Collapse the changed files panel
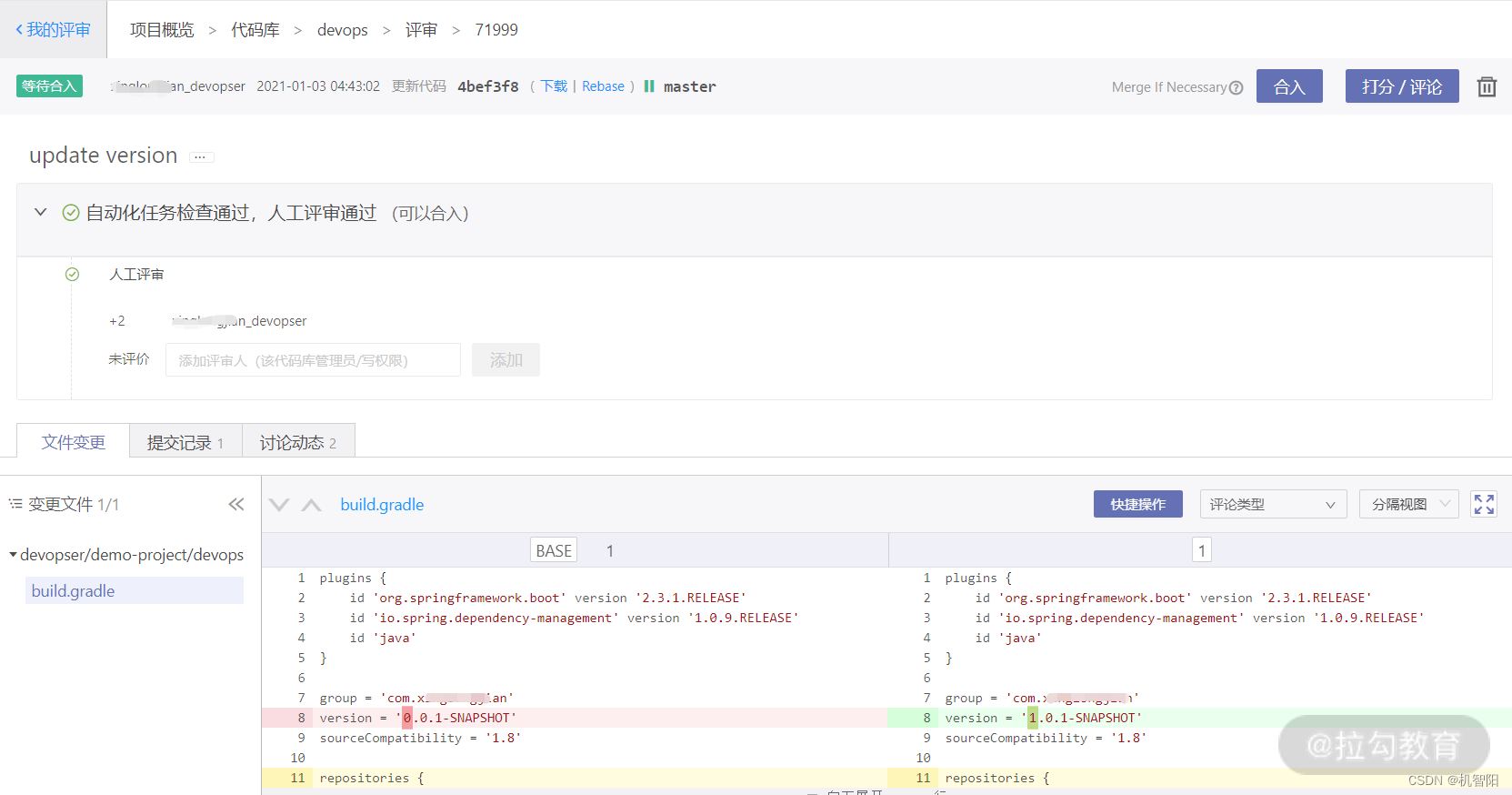This screenshot has height=795, width=1512. pyautogui.click(x=236, y=504)
